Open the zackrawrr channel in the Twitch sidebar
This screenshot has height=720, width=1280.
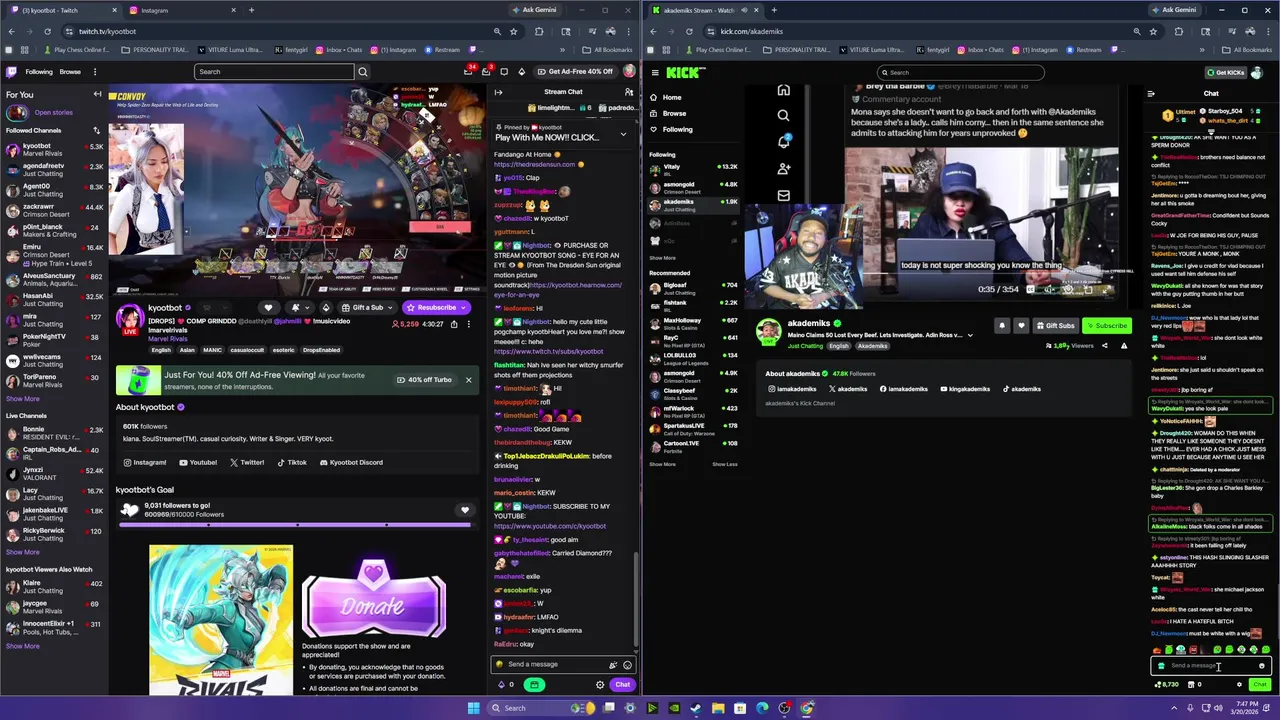click(54, 211)
